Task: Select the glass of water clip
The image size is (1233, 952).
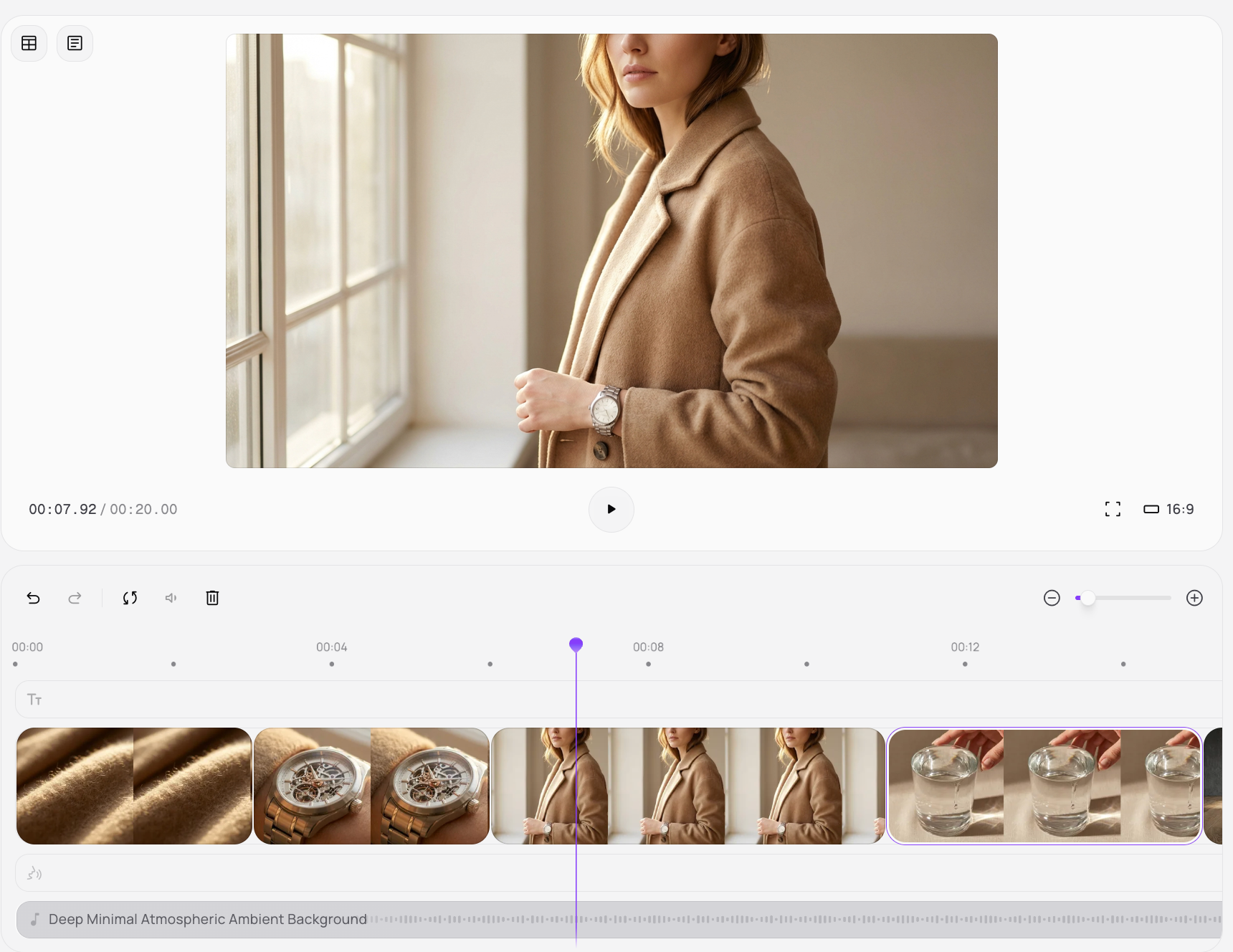Action: coord(1044,786)
